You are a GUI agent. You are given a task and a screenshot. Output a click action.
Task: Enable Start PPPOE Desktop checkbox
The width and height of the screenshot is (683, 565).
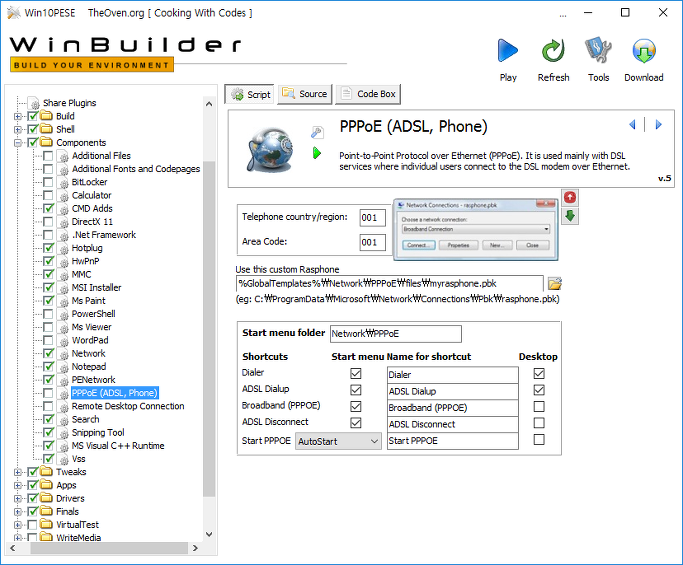click(539, 440)
